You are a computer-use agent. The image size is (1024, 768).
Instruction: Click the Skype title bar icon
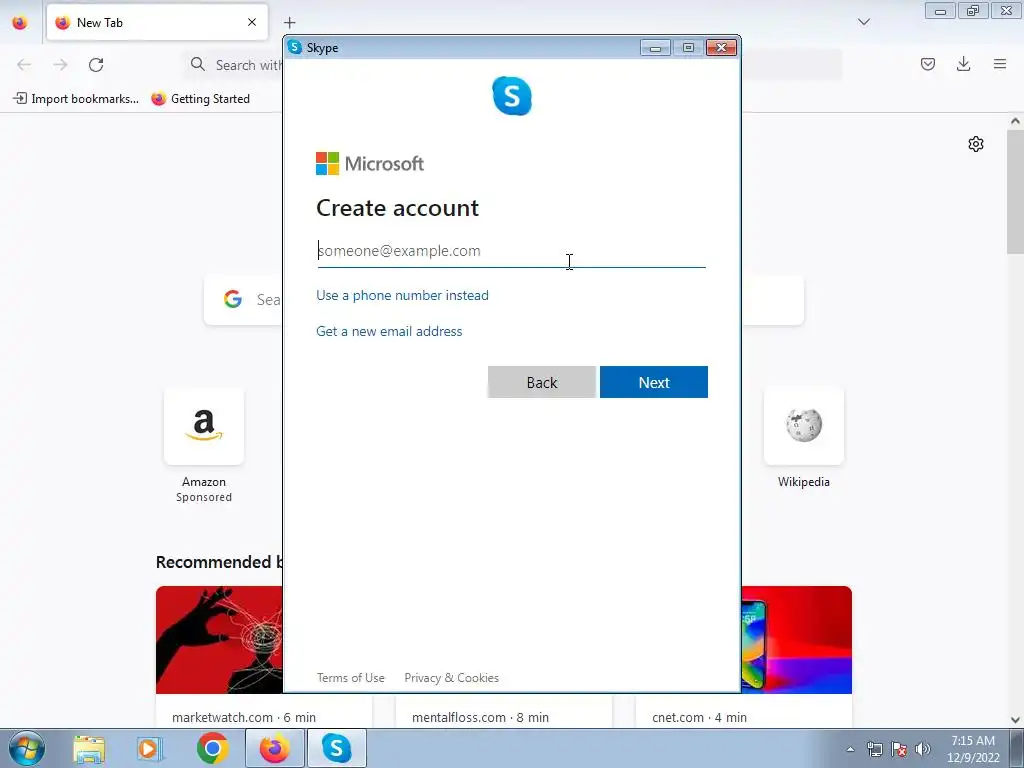(x=295, y=47)
